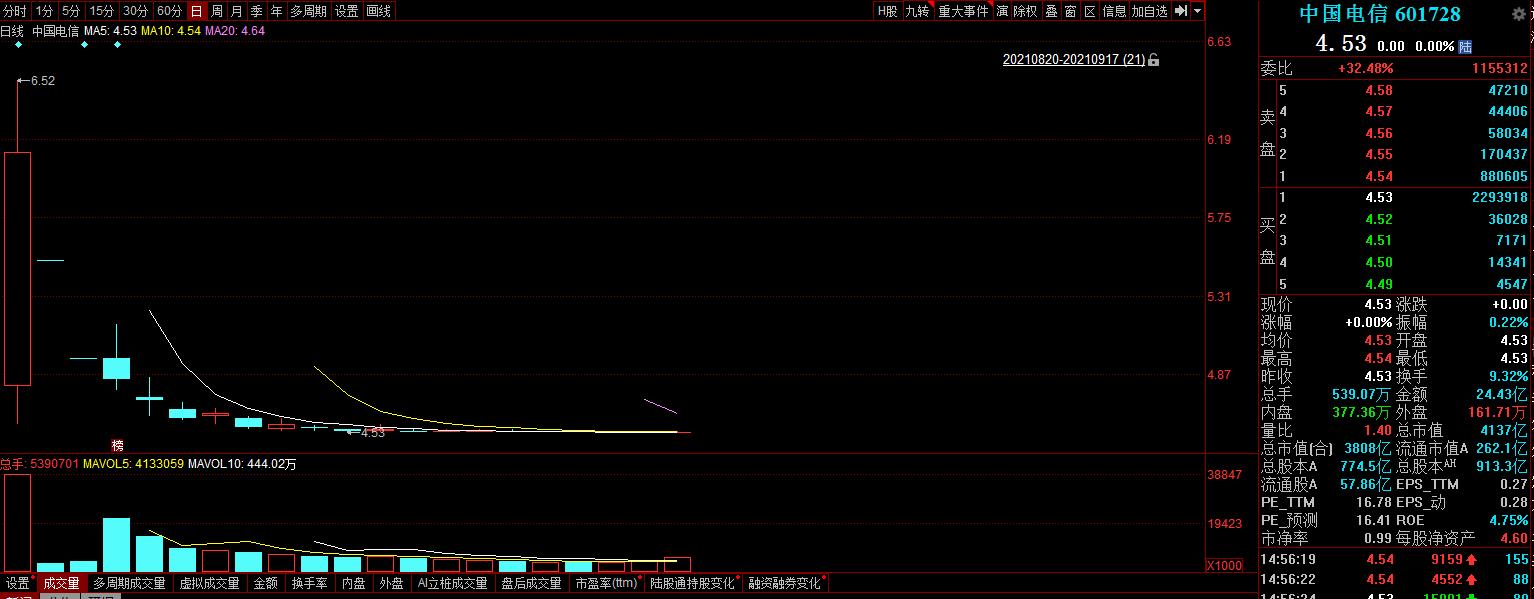Screen dimensions: 1534x599
Task: Click the tallest cyan volume bar
Action: (x=116, y=545)
